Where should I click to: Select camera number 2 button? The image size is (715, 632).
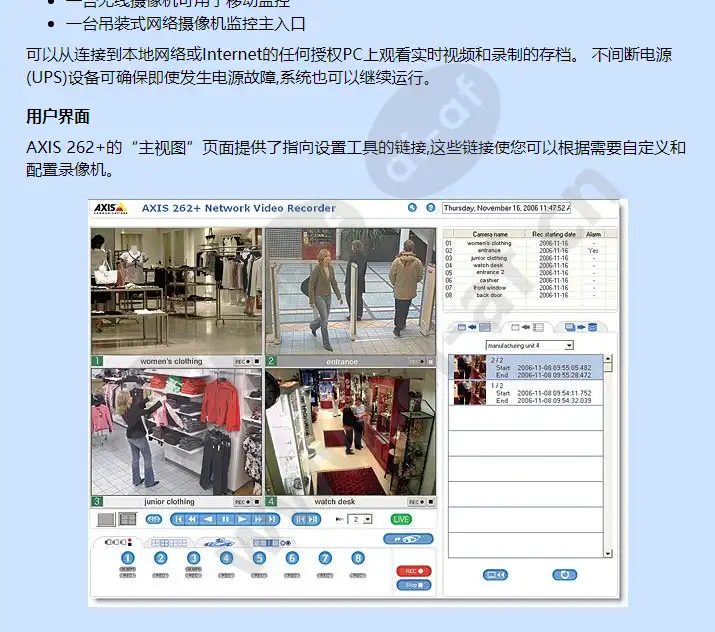click(x=161, y=558)
